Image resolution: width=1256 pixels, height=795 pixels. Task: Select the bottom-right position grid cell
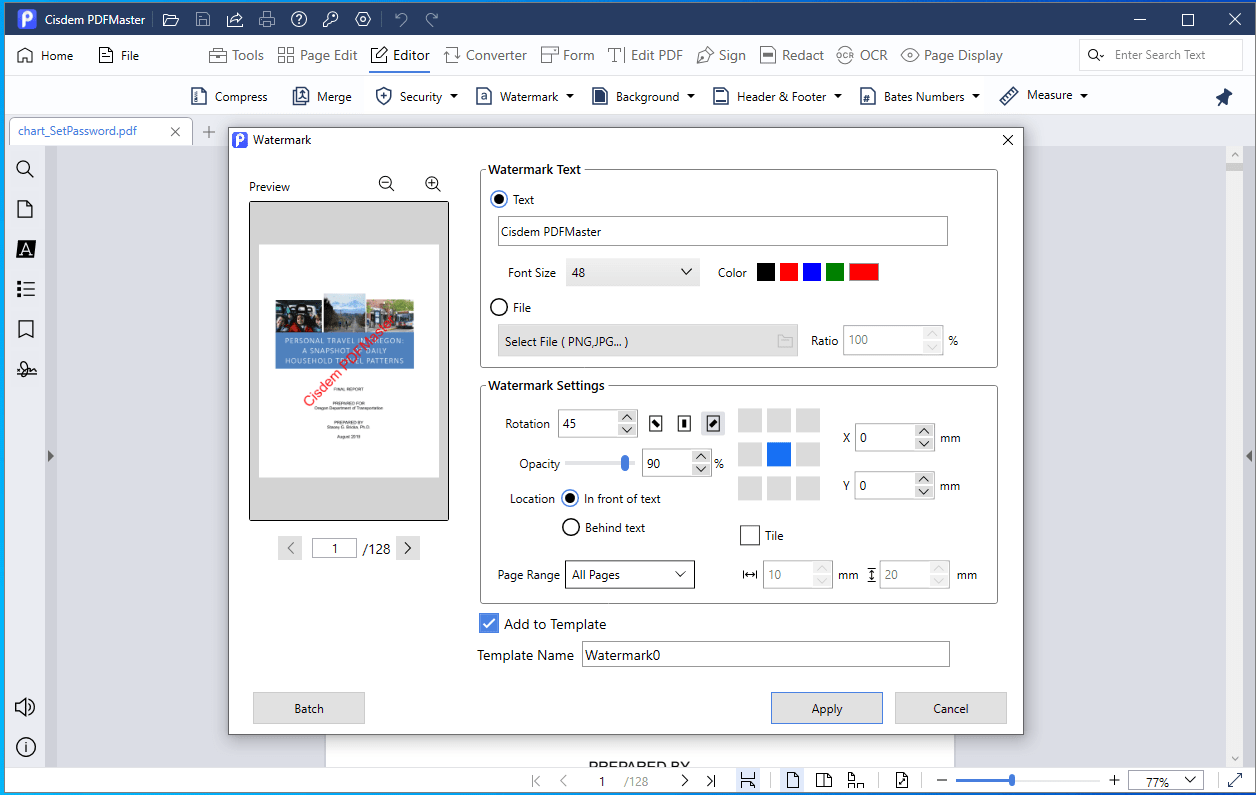point(808,489)
